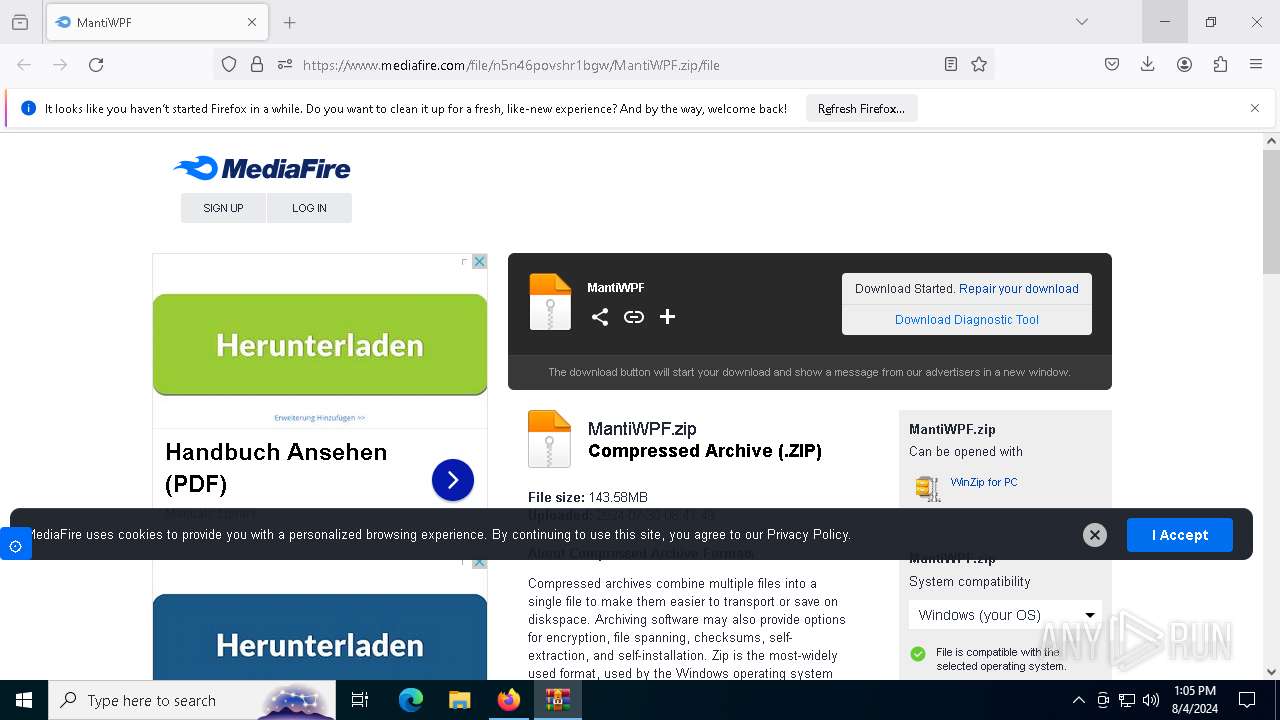Click the MantiWPF zip file icon in dark panel
Screen dimensions: 1280x720
coord(550,302)
